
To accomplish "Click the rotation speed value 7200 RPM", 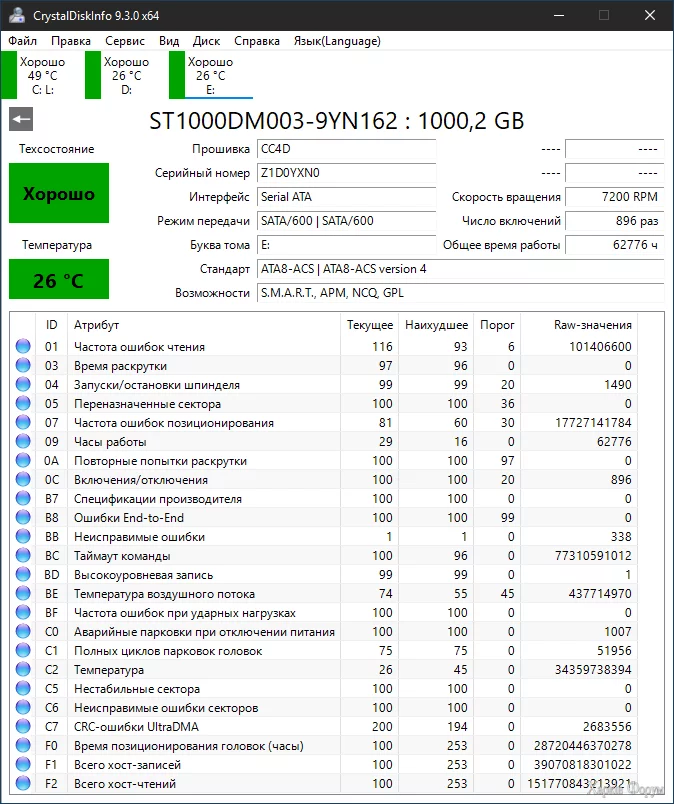I will coord(614,197).
